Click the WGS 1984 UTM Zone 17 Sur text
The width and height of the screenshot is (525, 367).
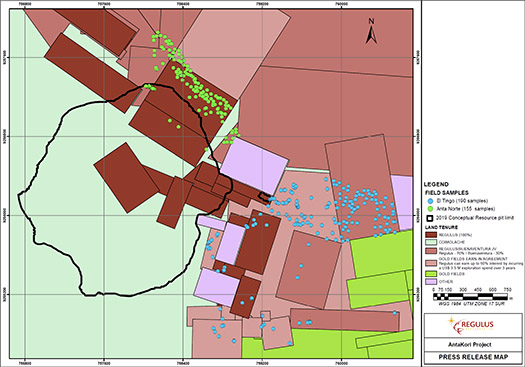point(471,304)
